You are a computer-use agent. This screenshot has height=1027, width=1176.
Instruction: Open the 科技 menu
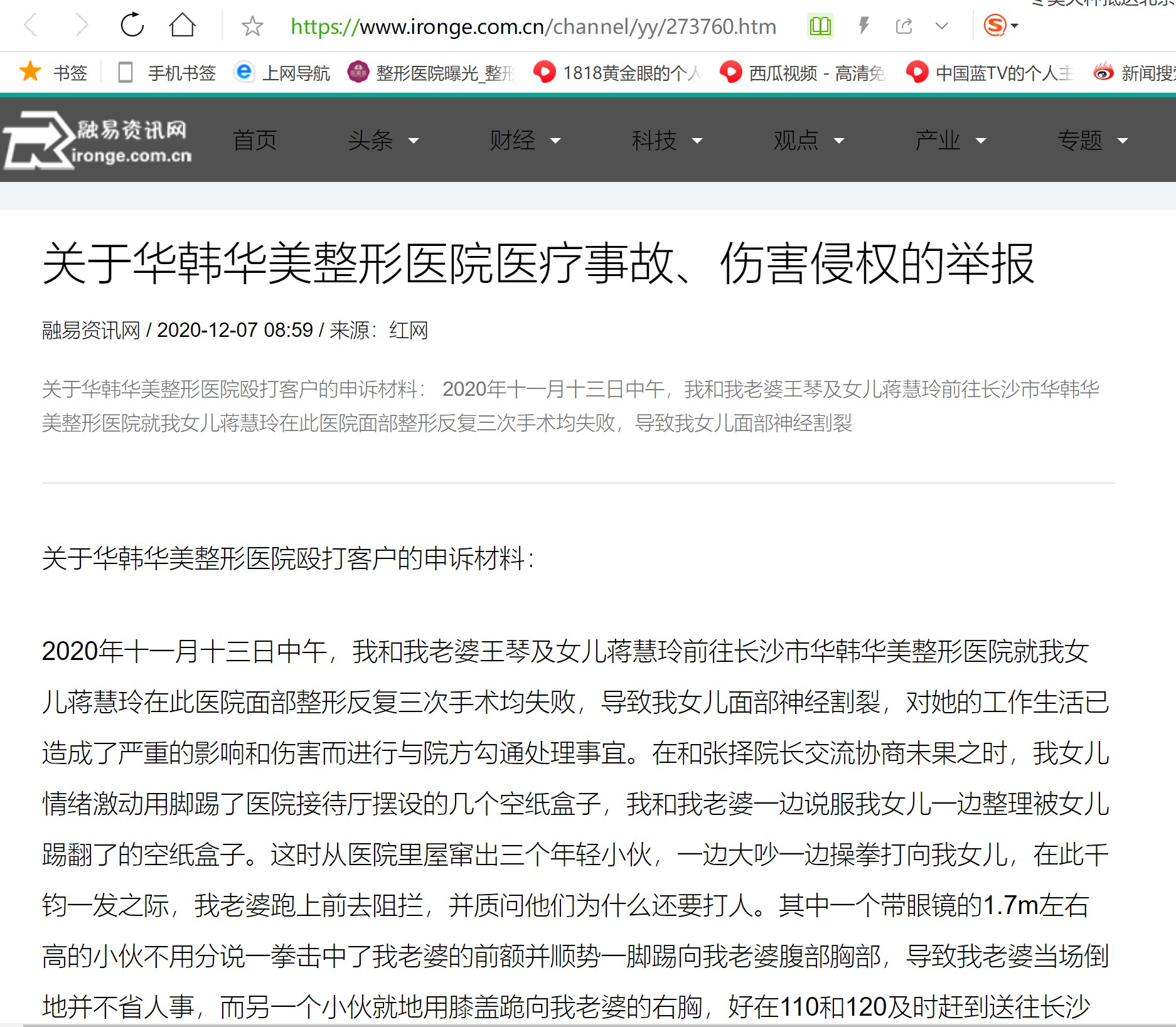(655, 141)
